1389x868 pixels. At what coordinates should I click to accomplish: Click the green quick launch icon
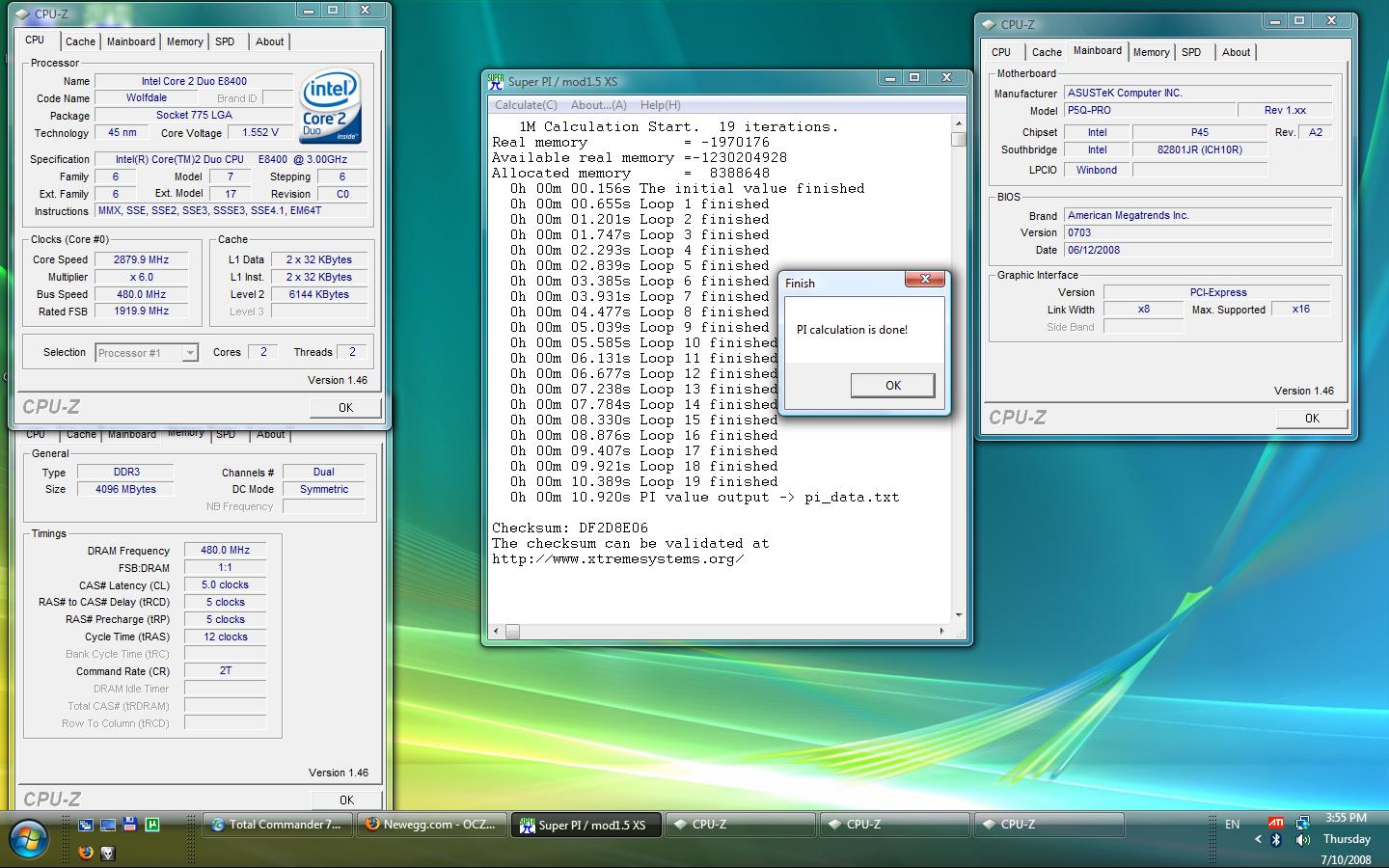click(151, 825)
